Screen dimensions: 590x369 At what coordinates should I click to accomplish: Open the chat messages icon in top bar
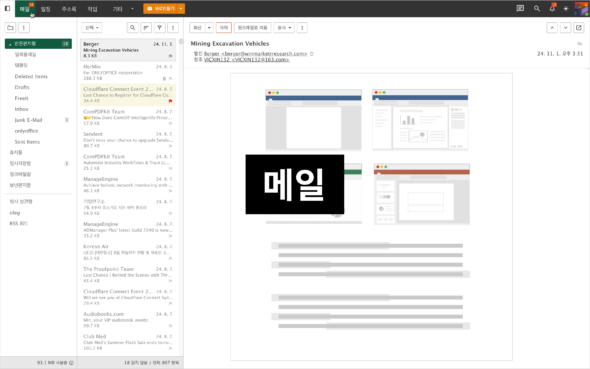[x=520, y=8]
